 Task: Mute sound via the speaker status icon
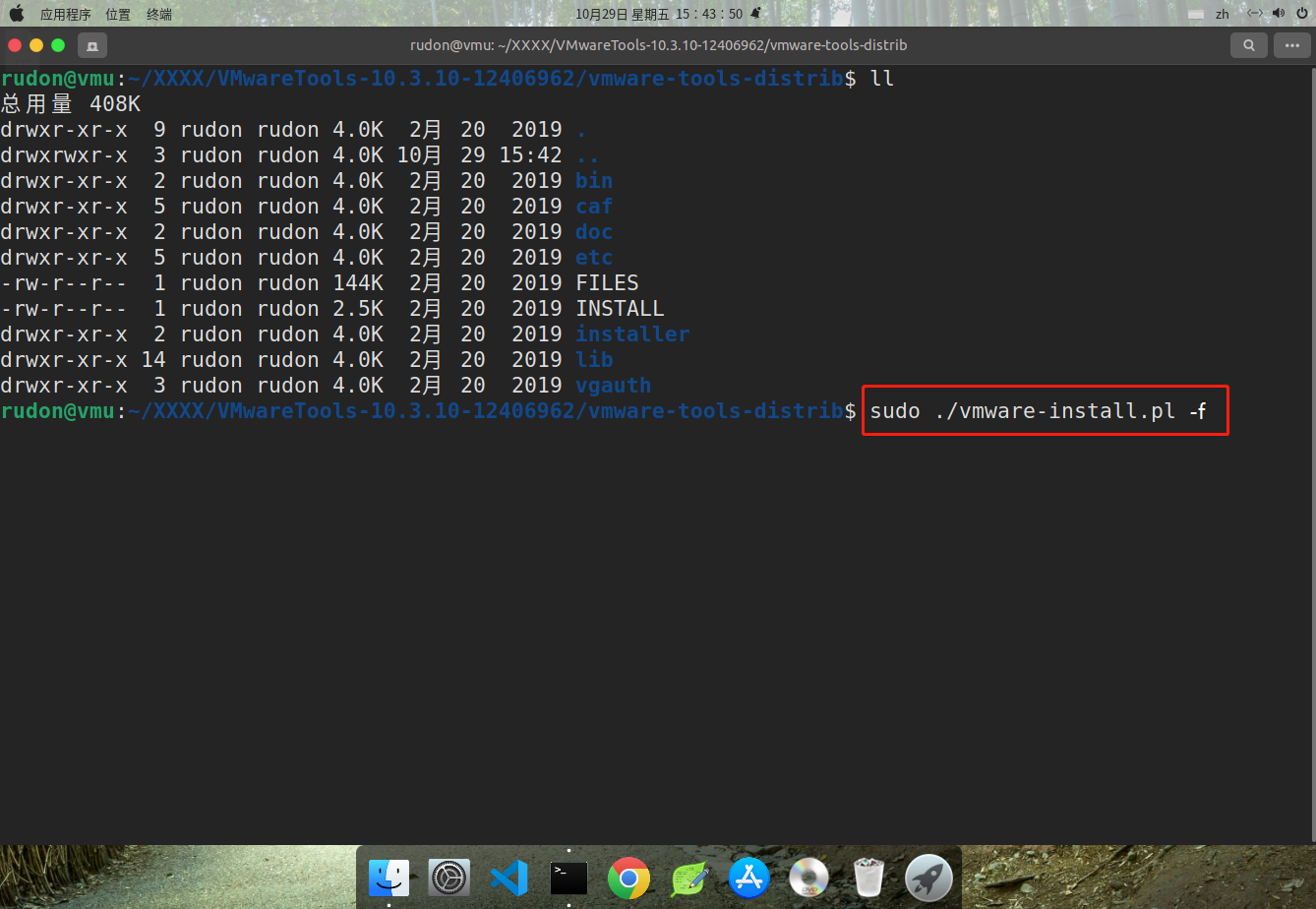click(x=1279, y=14)
